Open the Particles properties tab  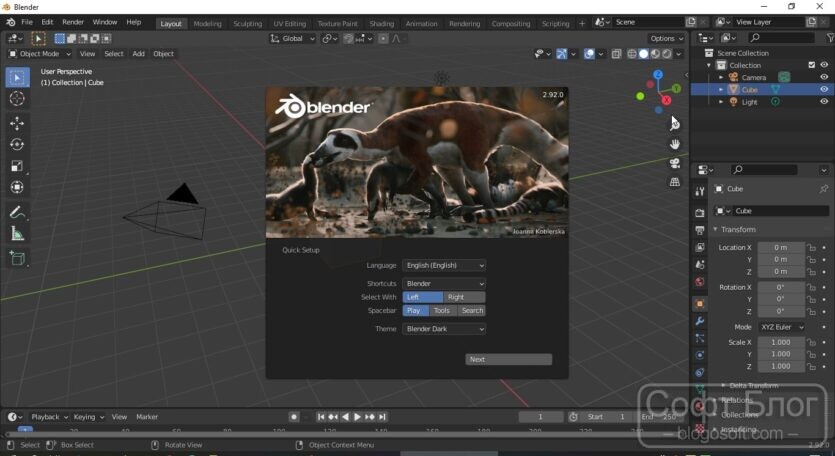[700, 338]
